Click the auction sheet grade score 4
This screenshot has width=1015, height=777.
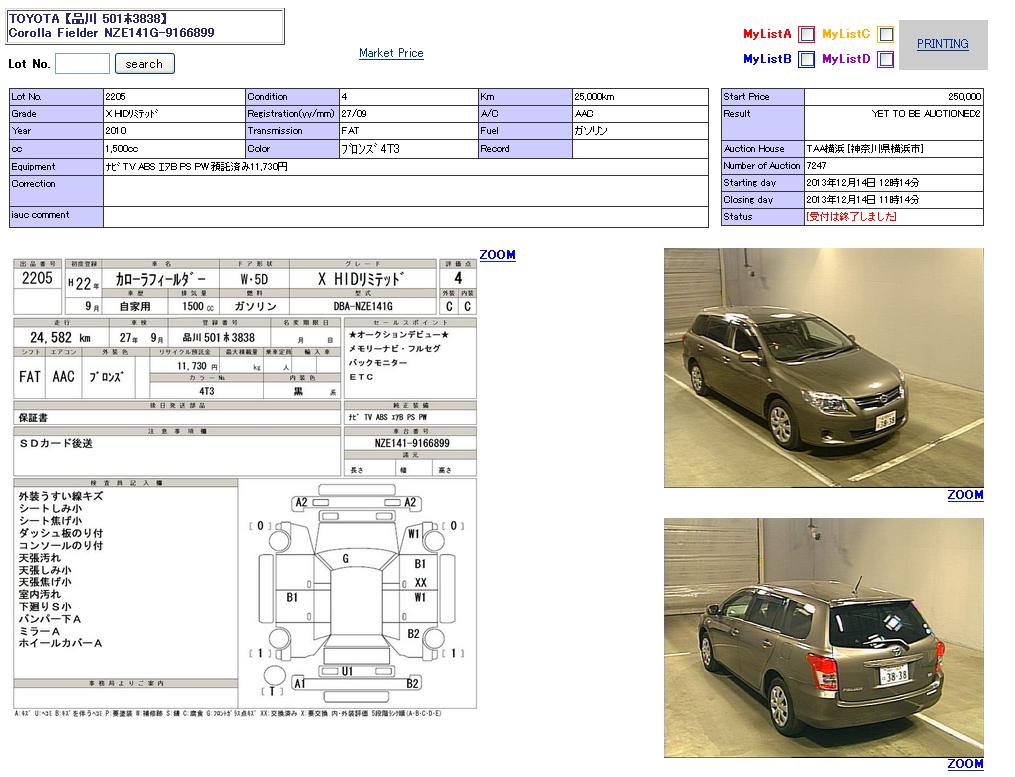(458, 278)
